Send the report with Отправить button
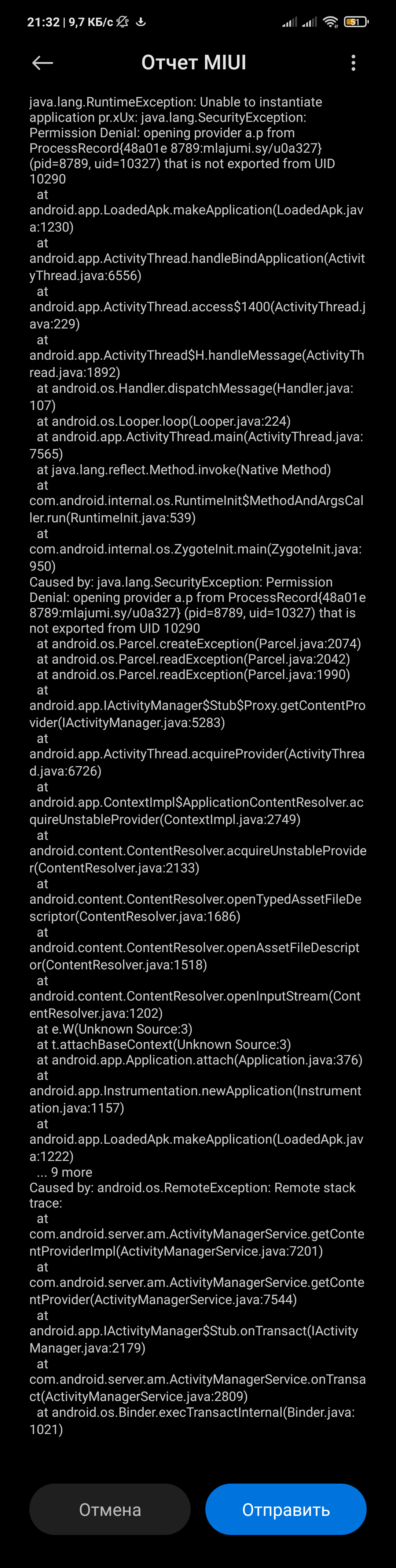The image size is (396, 1568). [286, 1509]
